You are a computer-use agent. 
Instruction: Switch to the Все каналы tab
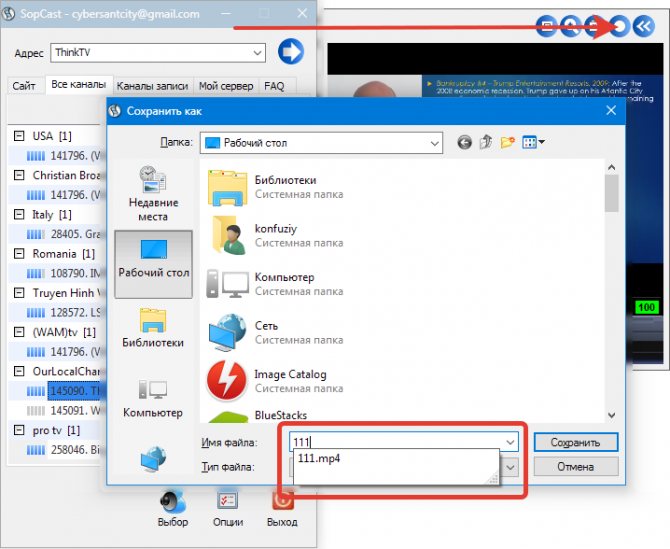[x=78, y=85]
